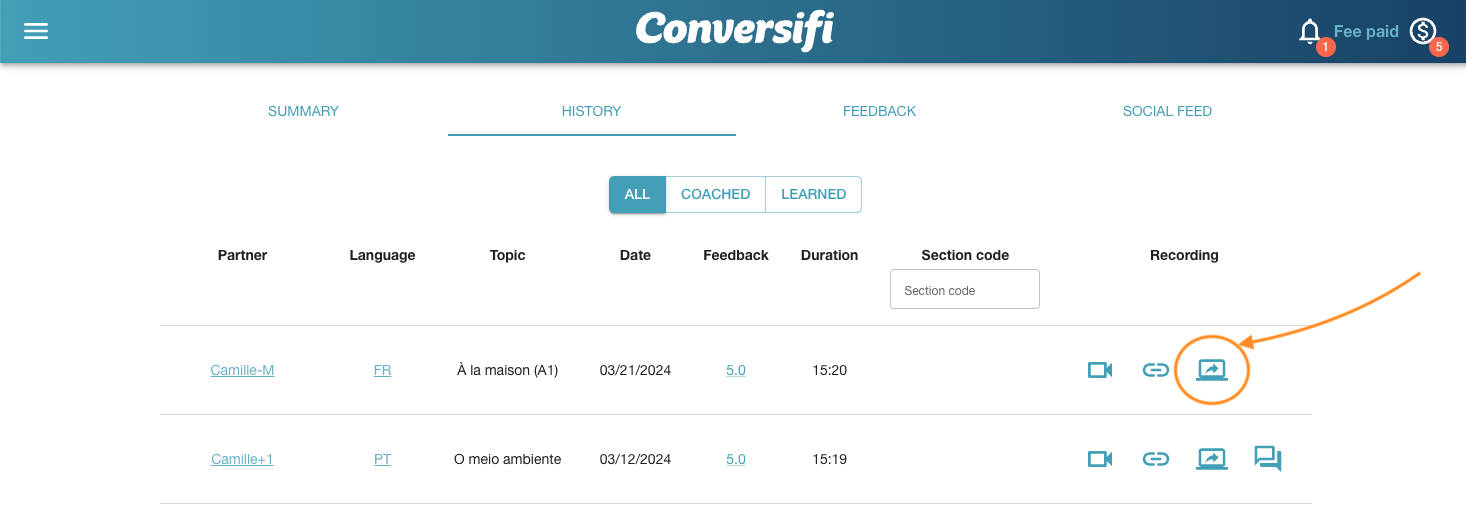Click the Recording column header
The height and width of the screenshot is (507, 1466).
(1184, 255)
